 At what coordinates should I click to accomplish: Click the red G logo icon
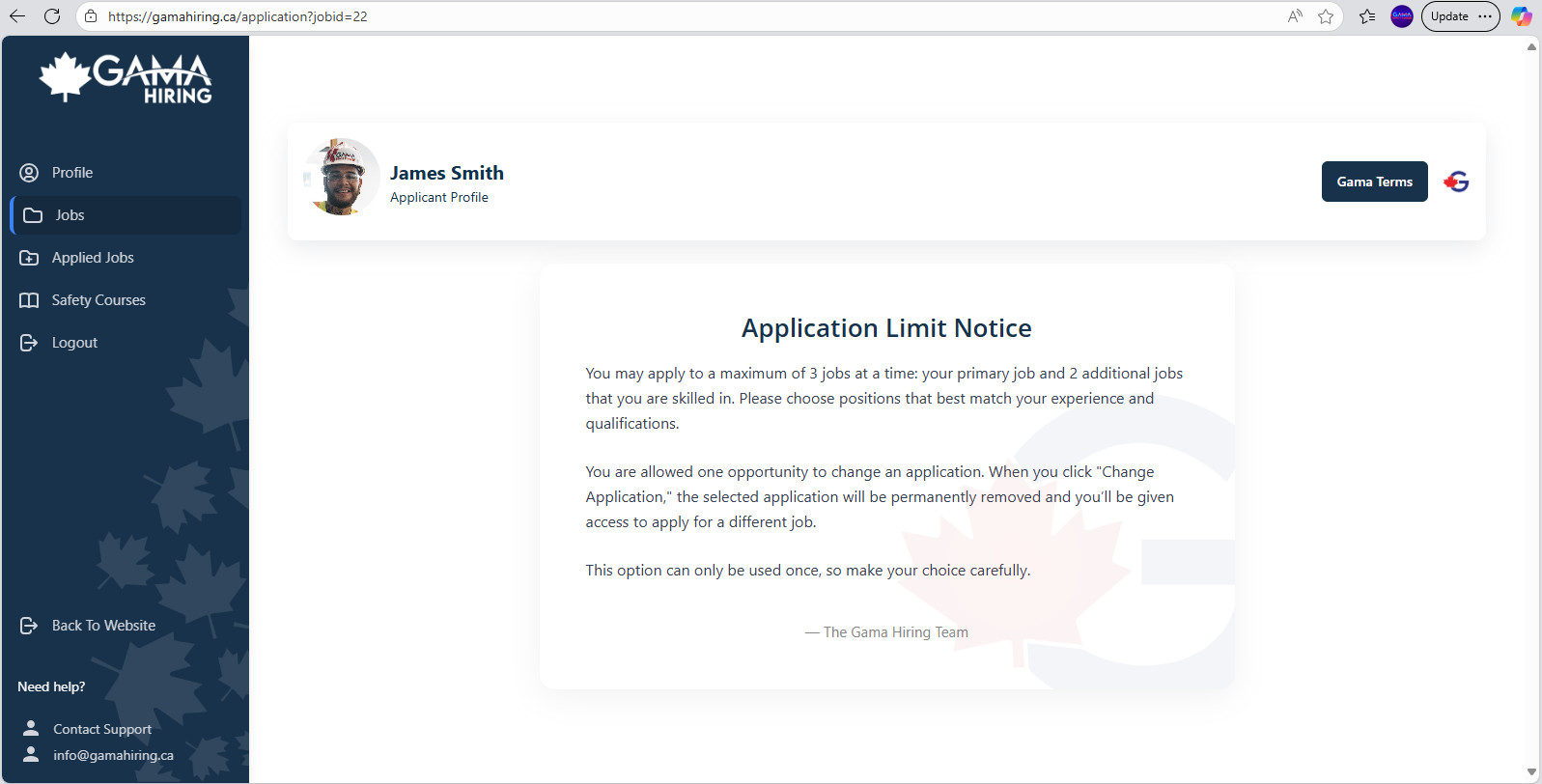pyautogui.click(x=1456, y=182)
